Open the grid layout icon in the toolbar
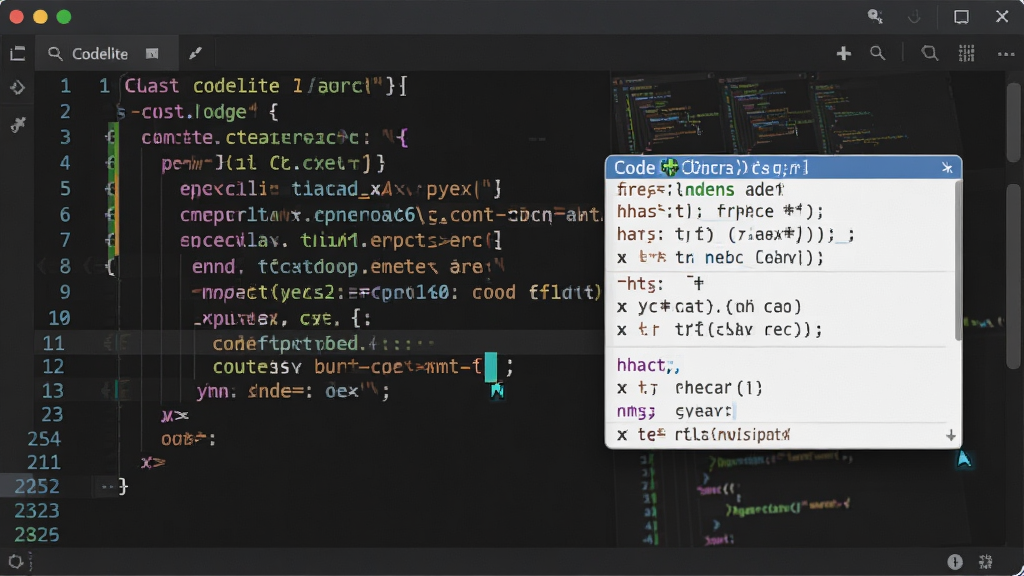Screen dimensions: 1024x576 click(967, 53)
